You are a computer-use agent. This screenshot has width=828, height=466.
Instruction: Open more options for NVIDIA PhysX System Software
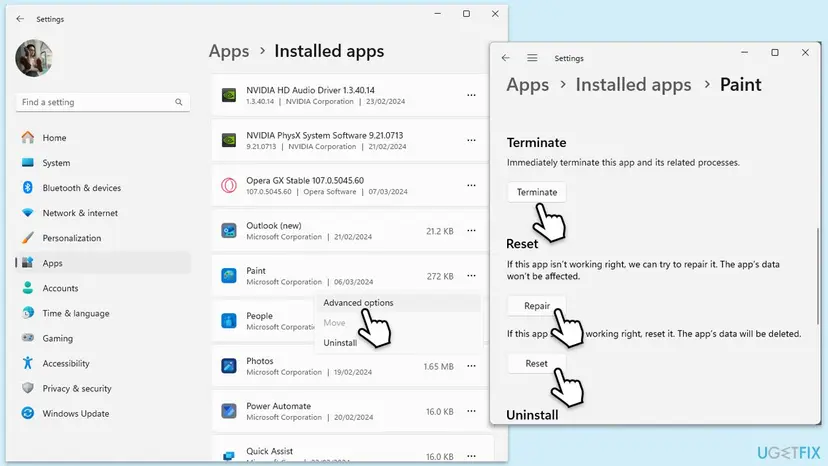(471, 140)
